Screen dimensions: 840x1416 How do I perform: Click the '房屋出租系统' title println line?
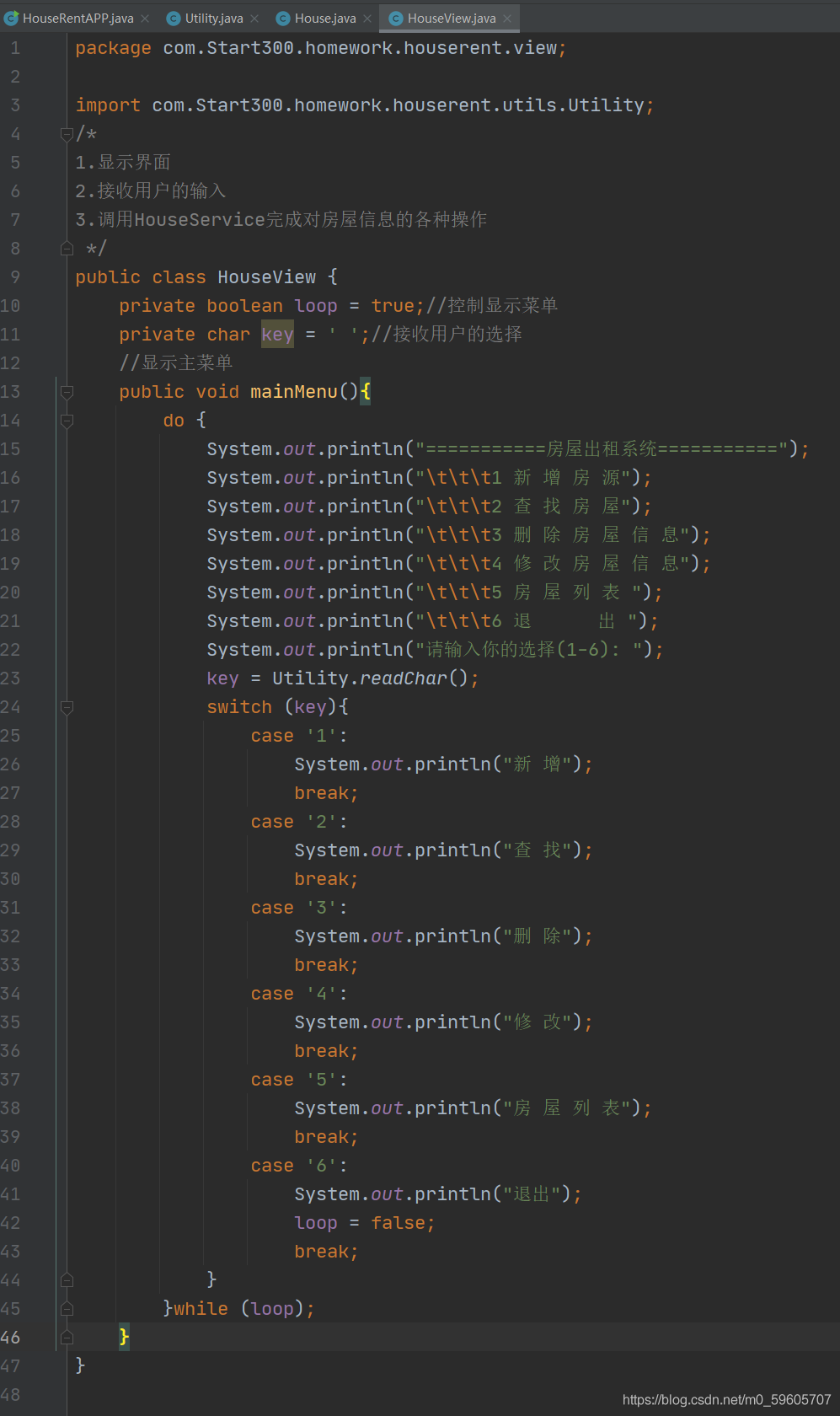pyautogui.click(x=508, y=449)
